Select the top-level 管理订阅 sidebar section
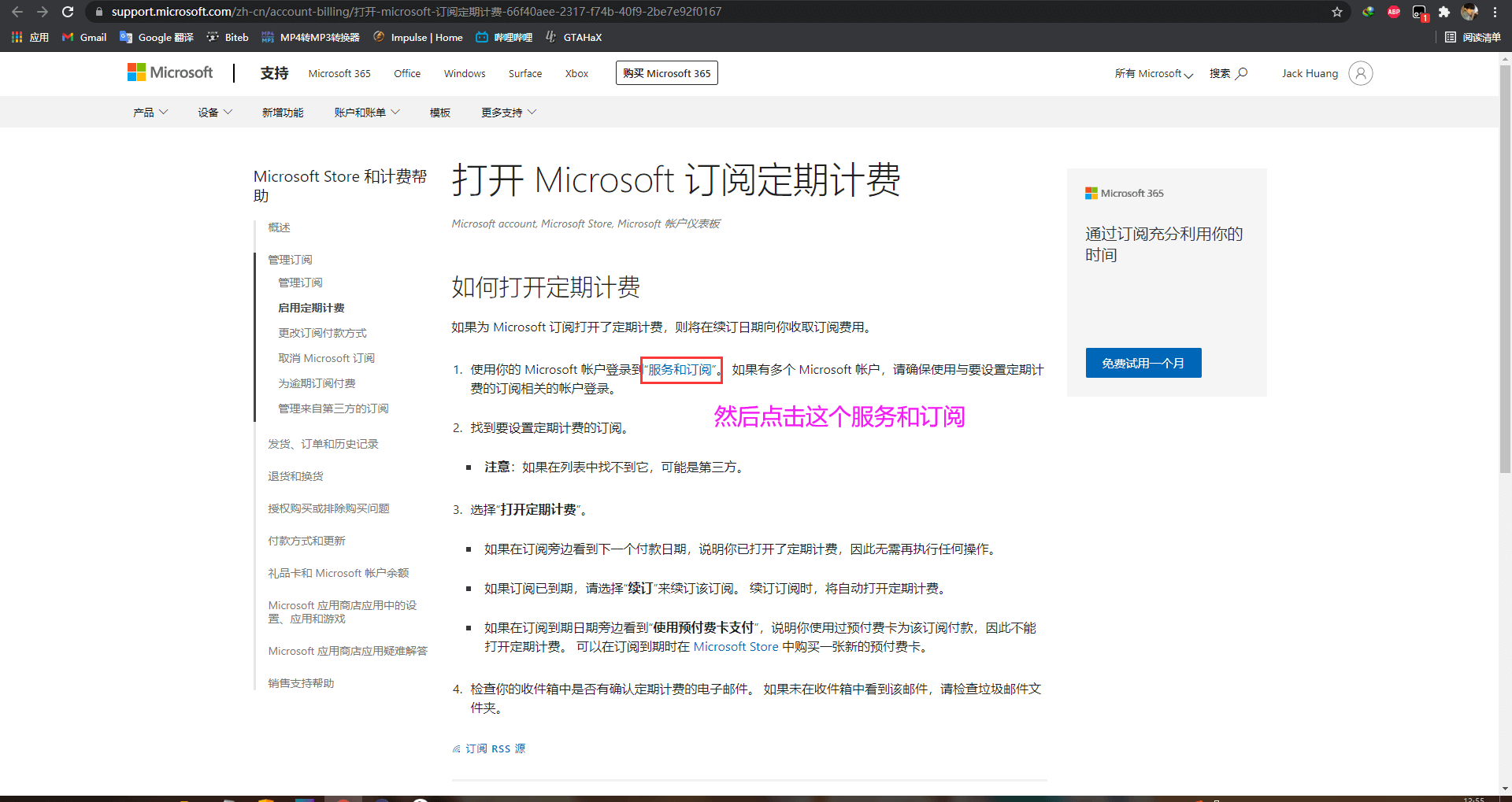 click(x=290, y=260)
